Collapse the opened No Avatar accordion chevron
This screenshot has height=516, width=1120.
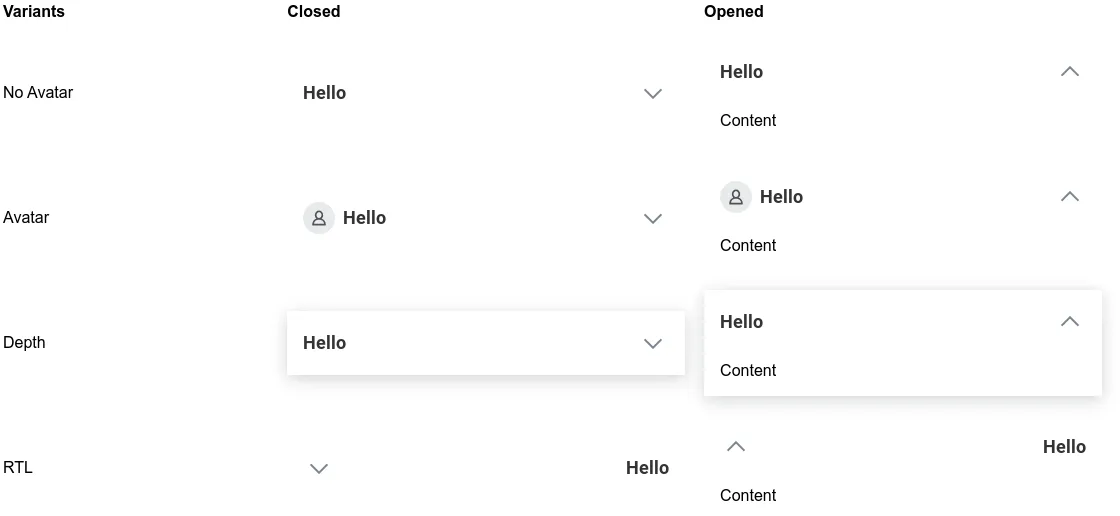[x=1069, y=71]
